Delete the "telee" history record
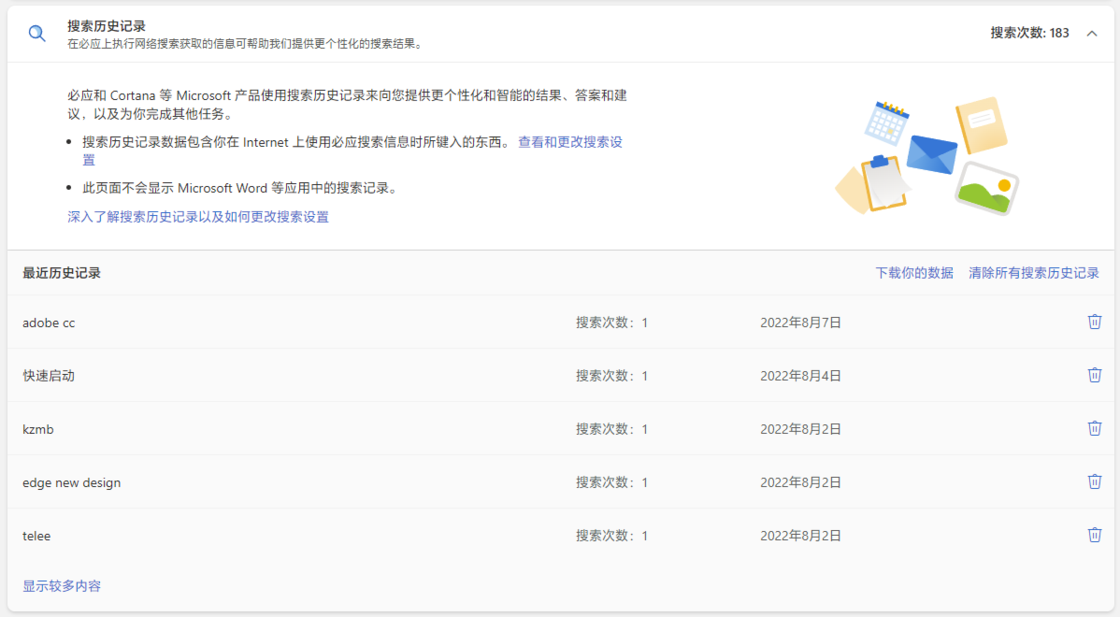 (1094, 535)
